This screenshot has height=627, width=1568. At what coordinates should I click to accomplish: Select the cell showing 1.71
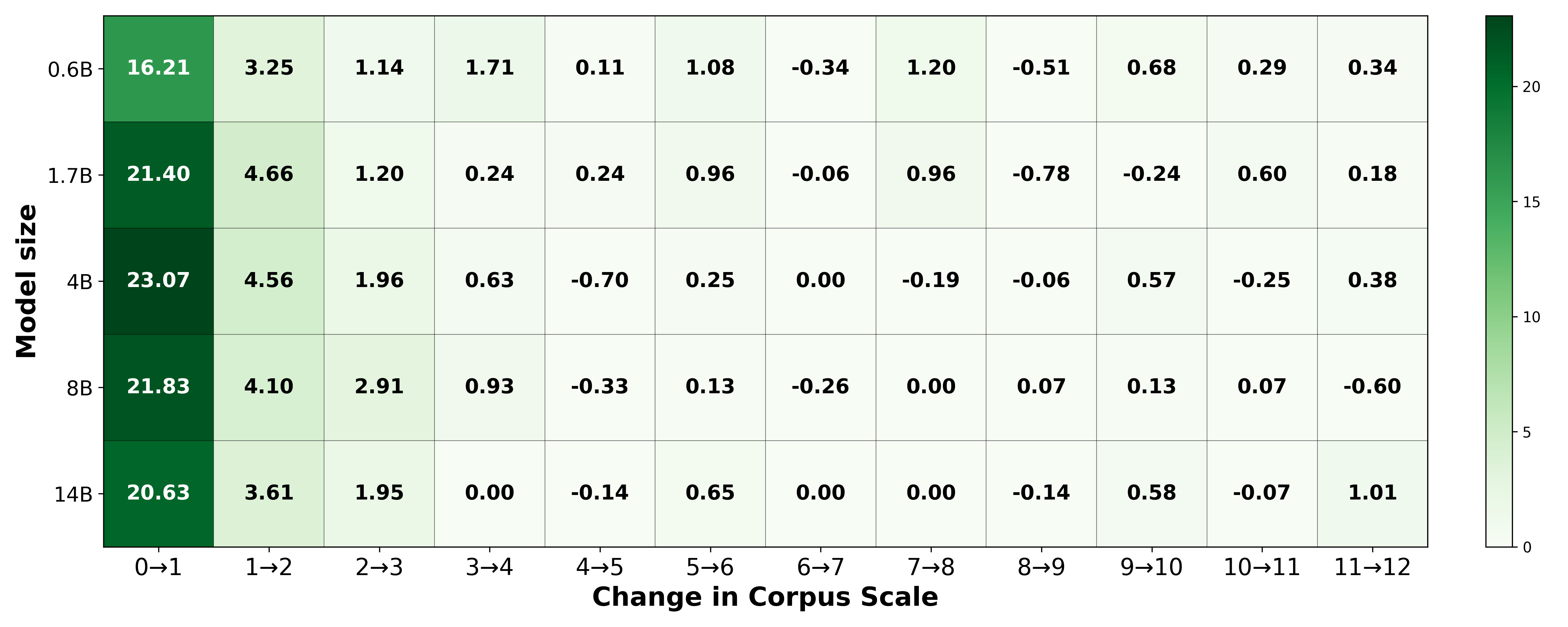[490, 68]
